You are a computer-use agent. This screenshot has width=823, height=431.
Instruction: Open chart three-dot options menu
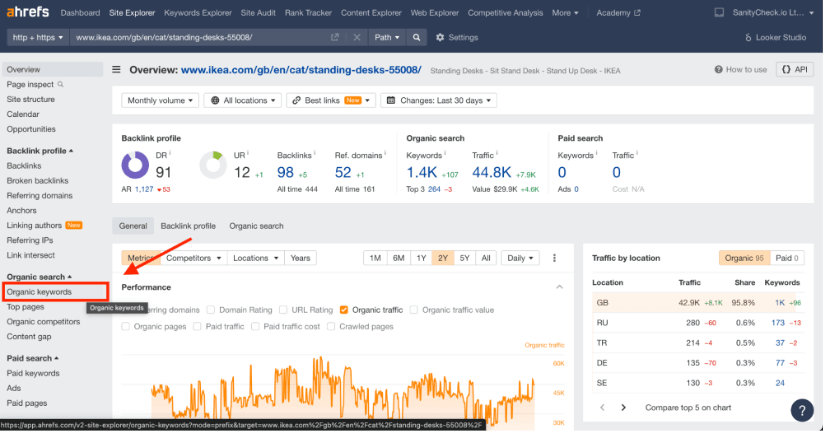(554, 258)
